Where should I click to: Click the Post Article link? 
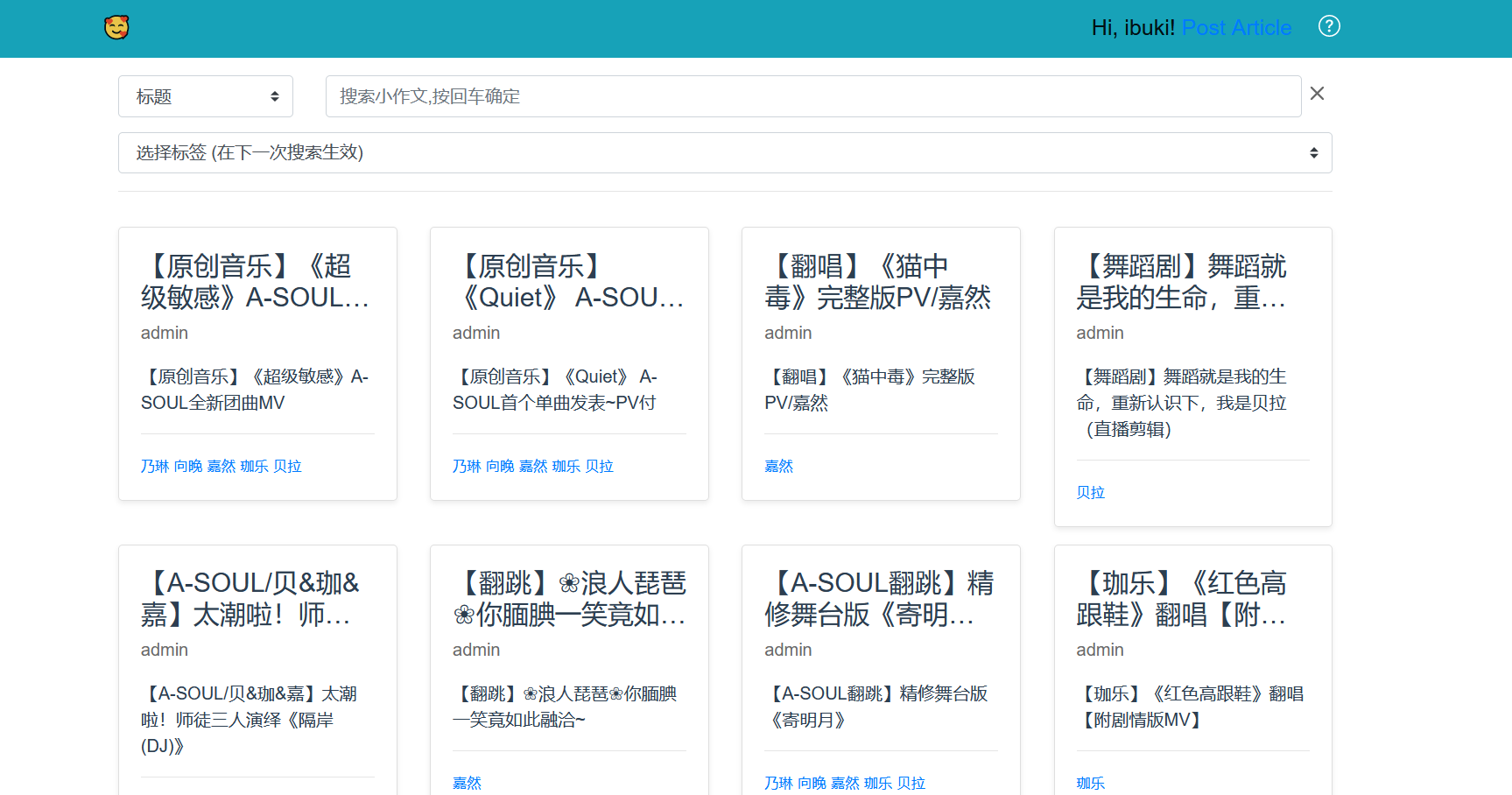click(x=1235, y=28)
